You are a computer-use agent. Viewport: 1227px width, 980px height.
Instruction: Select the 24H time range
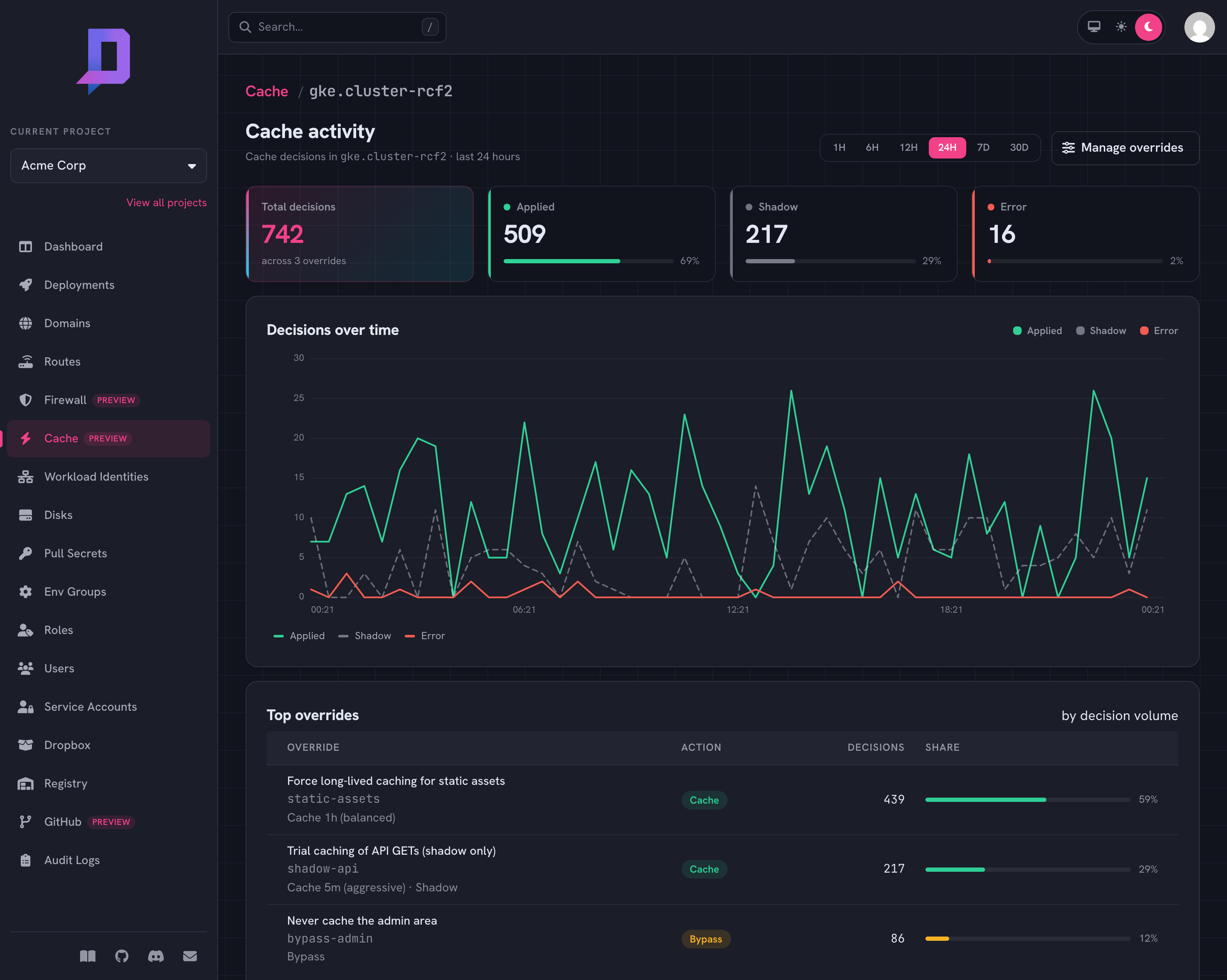(947, 147)
